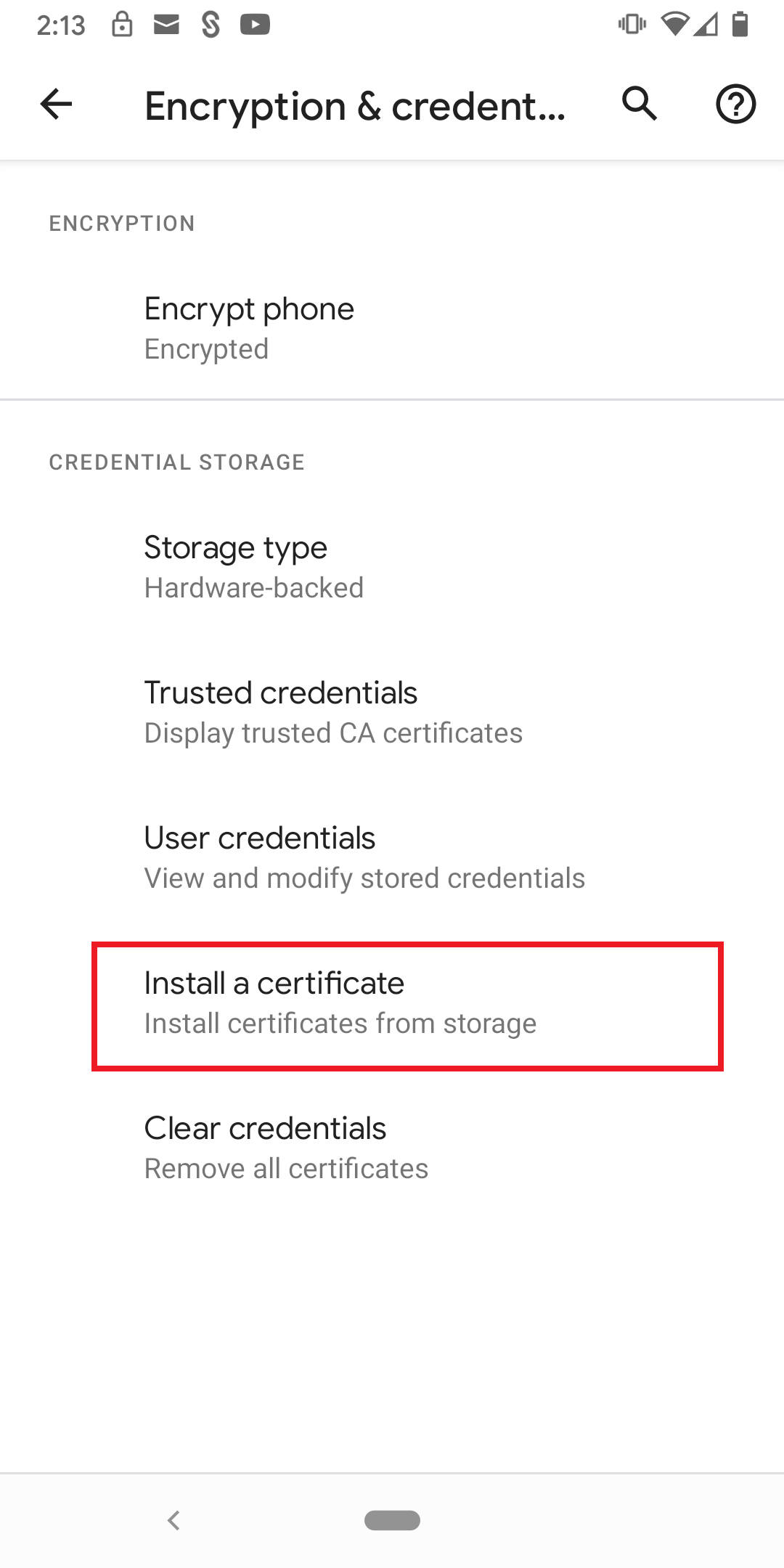Tap the home pill navigation button
Screen dimensions: 784x1568
(x=392, y=1520)
